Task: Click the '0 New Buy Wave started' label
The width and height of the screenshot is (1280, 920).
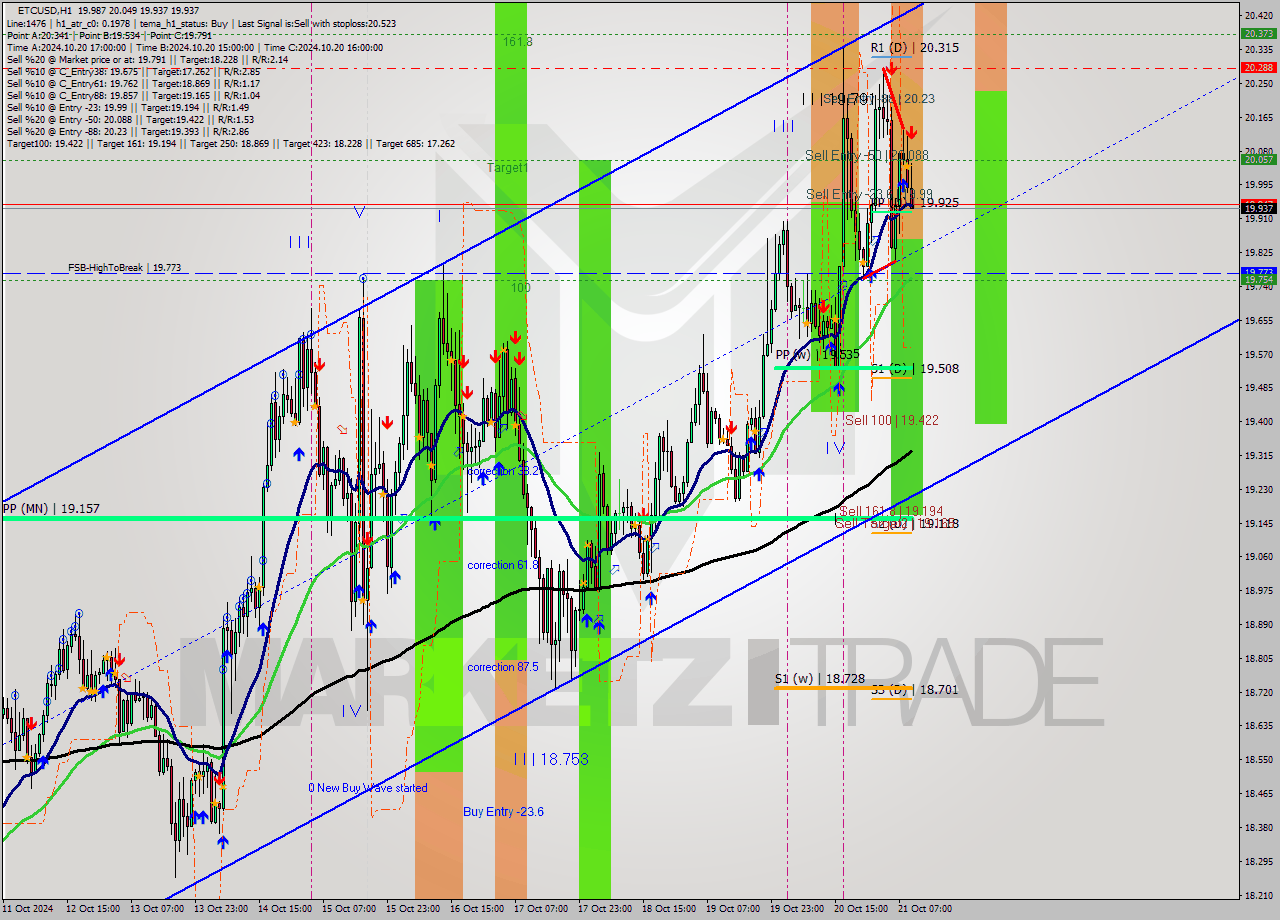Action: (x=368, y=788)
